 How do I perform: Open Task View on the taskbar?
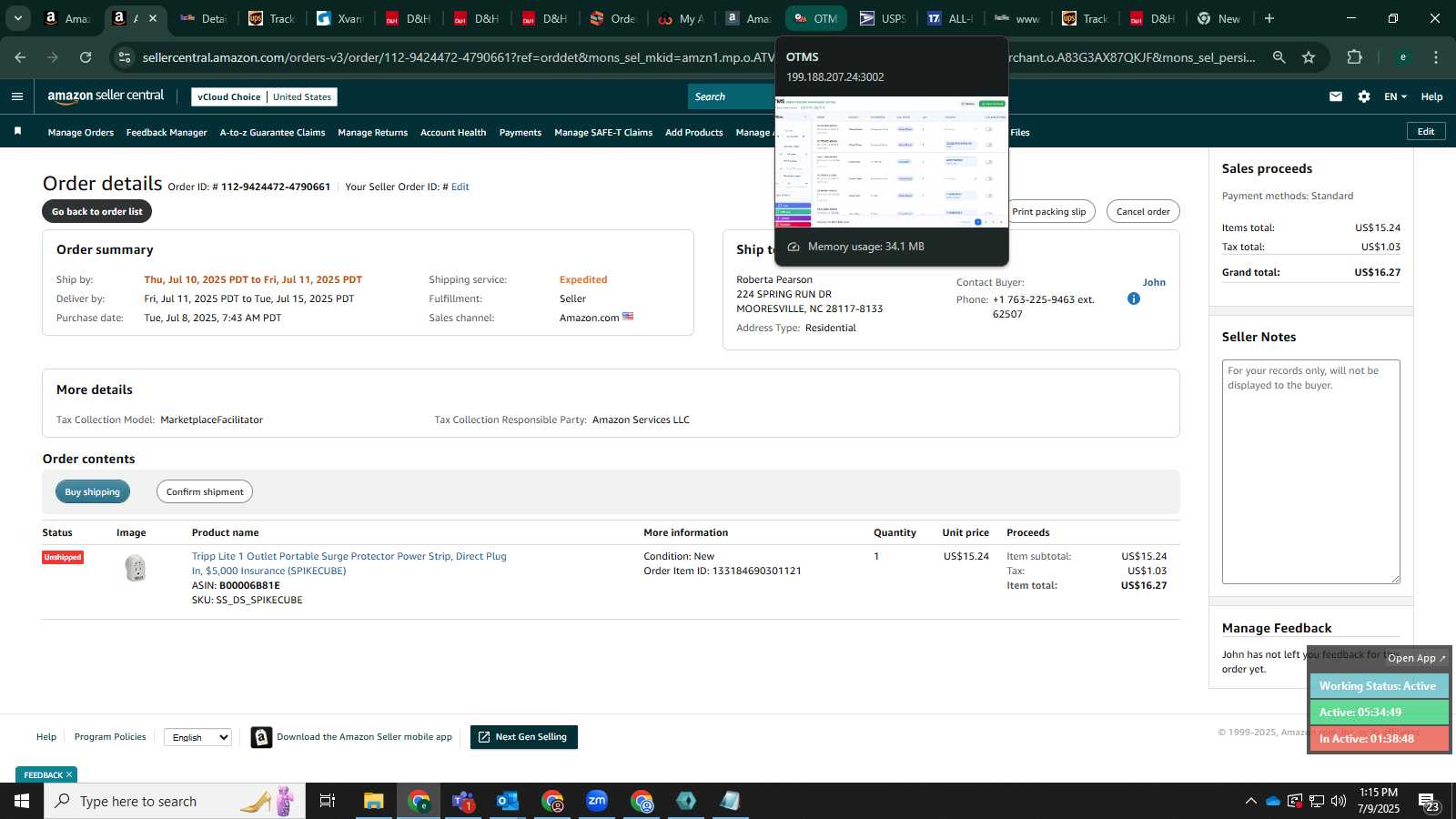pyautogui.click(x=328, y=801)
